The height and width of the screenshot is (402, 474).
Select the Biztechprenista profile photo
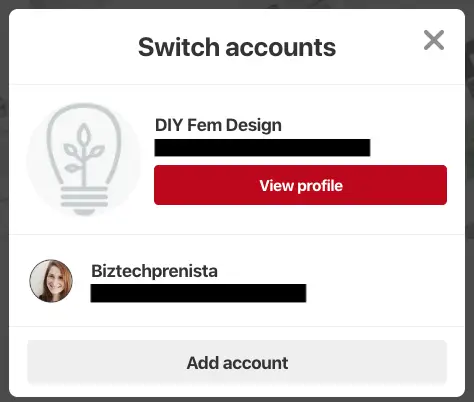[x=51, y=281]
